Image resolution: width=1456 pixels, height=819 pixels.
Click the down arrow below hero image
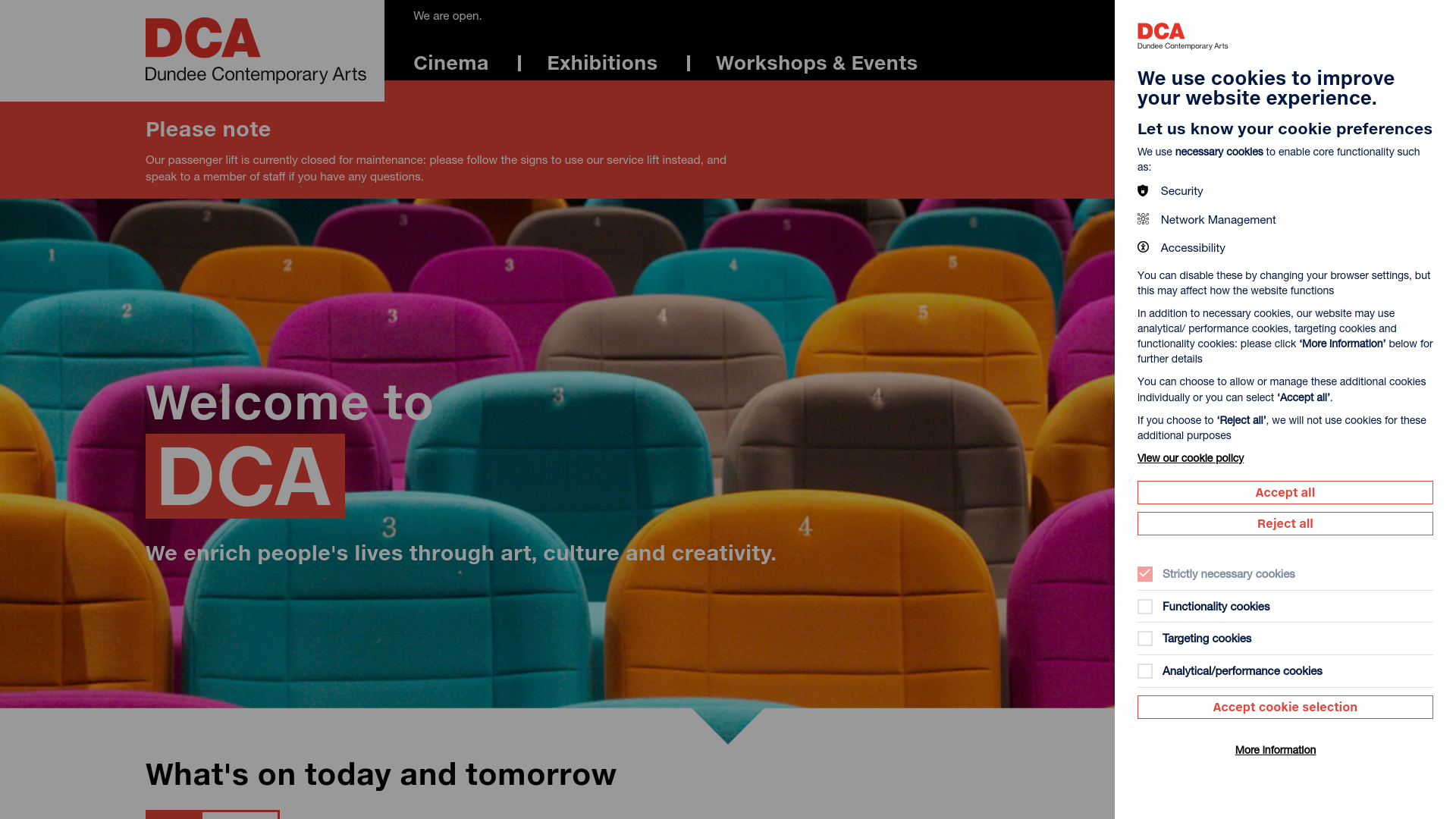728,726
